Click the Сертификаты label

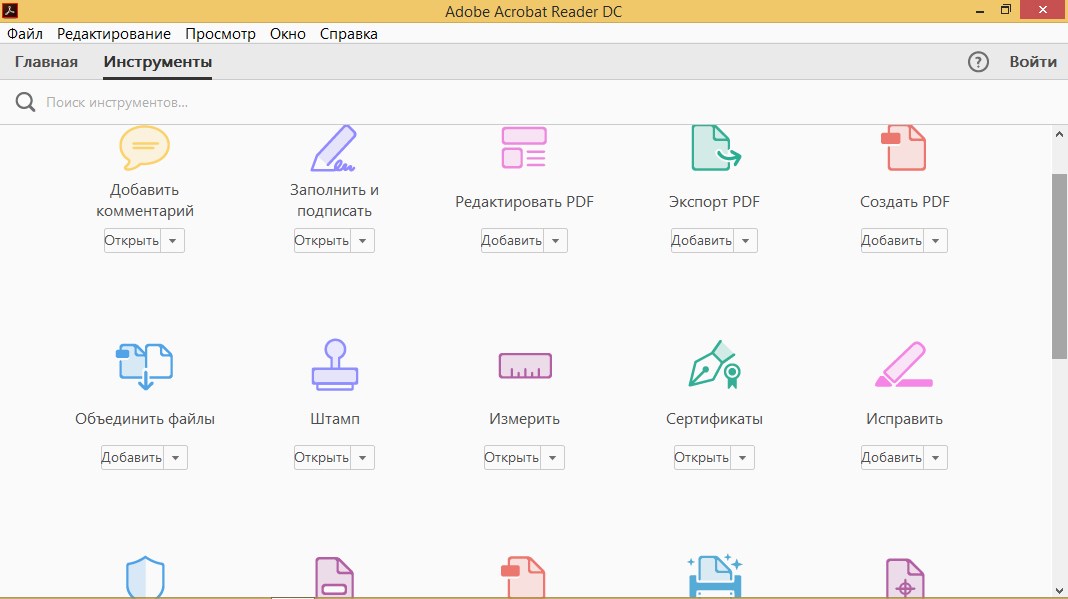click(x=714, y=419)
